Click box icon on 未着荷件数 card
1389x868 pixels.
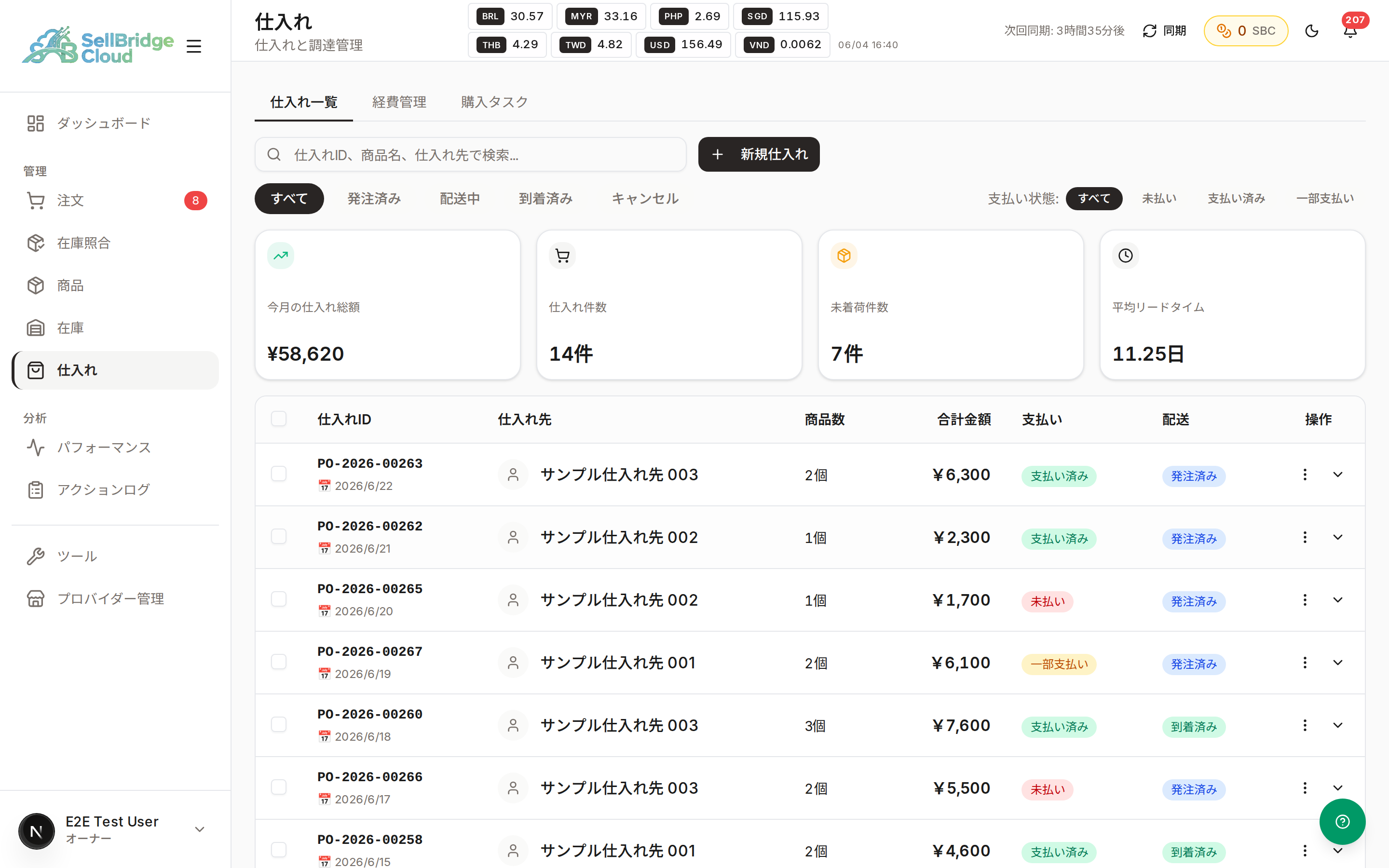(844, 256)
